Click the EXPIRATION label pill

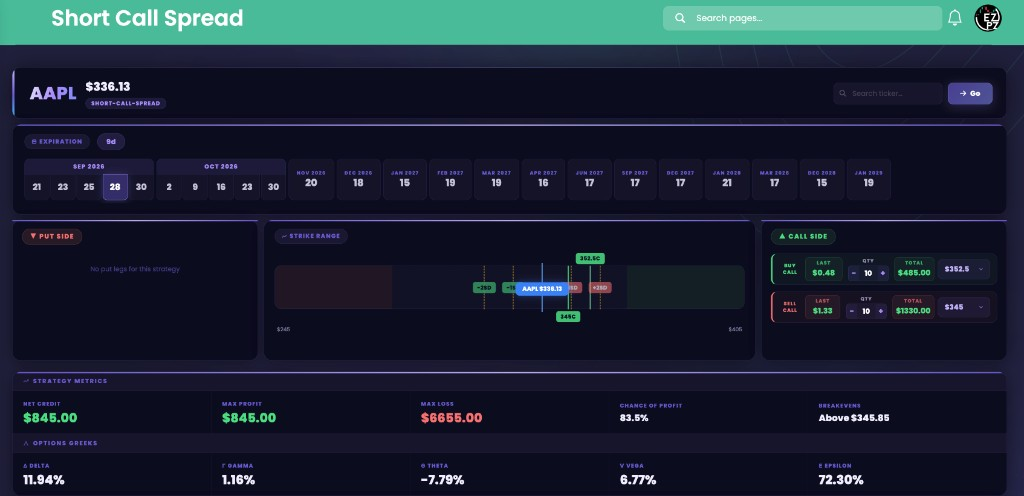(57, 141)
